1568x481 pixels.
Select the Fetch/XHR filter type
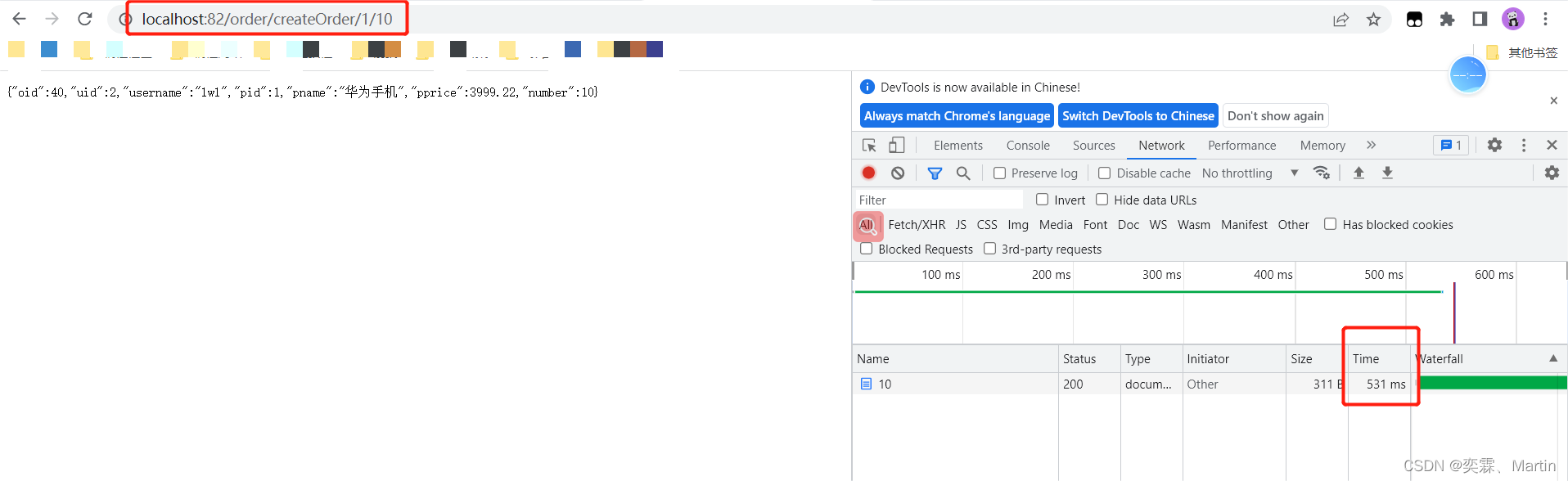[x=917, y=224]
